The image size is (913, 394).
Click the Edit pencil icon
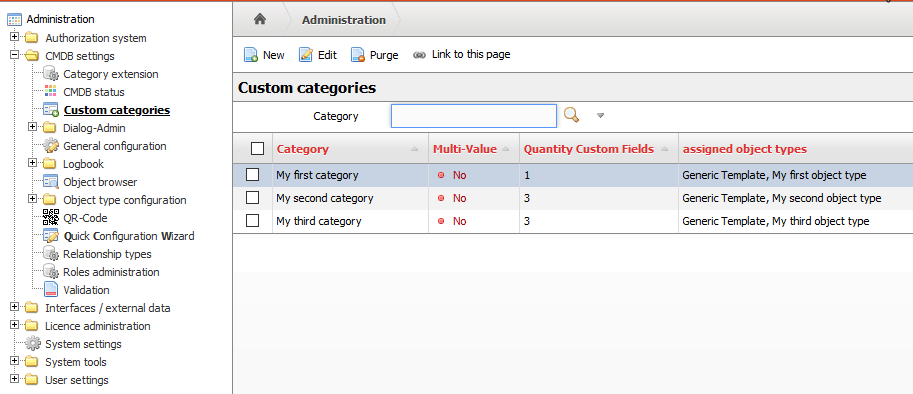[306, 55]
